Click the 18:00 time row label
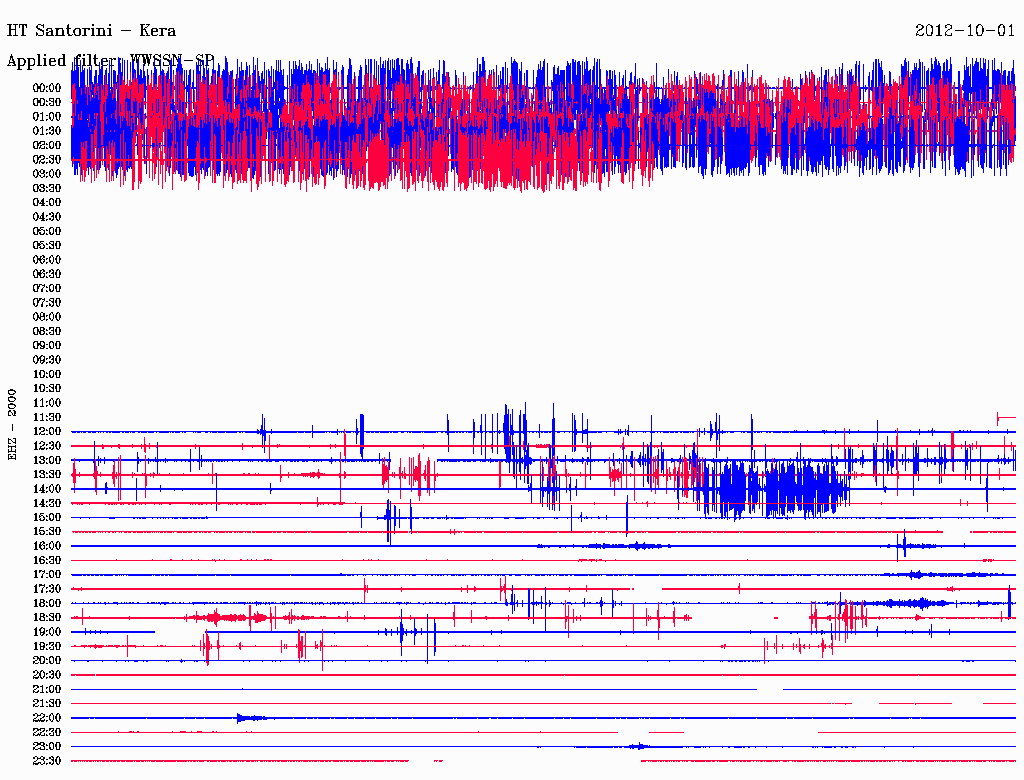The height and width of the screenshot is (780, 1024). pos(47,603)
